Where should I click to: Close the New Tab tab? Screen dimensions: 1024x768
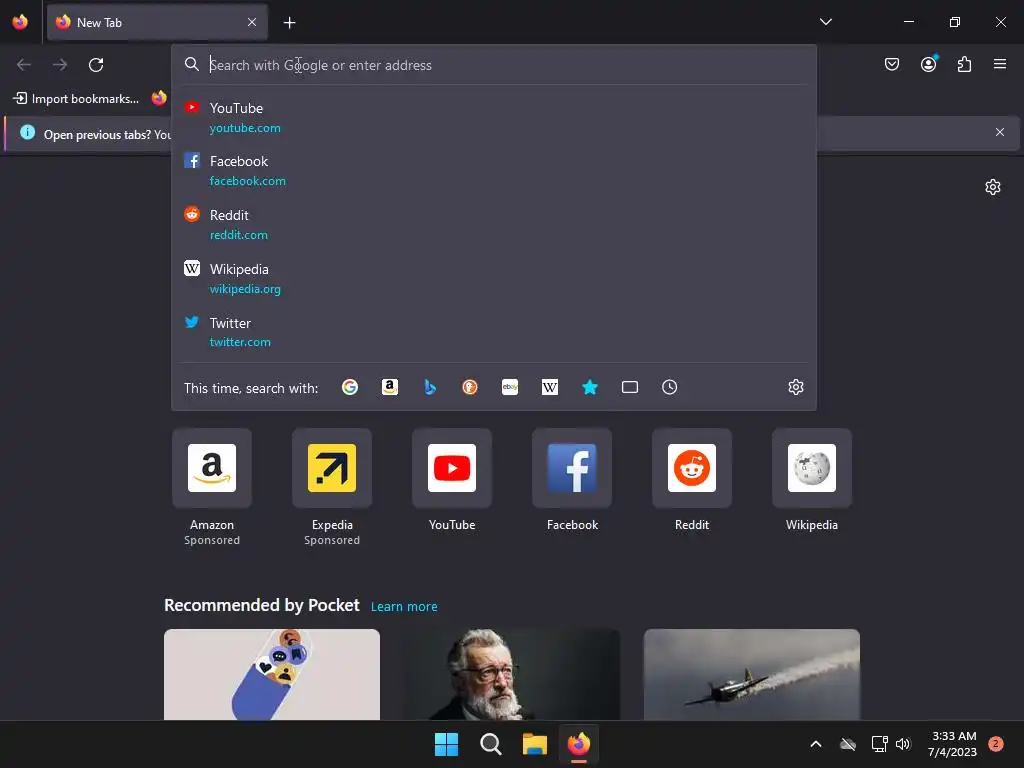[252, 22]
